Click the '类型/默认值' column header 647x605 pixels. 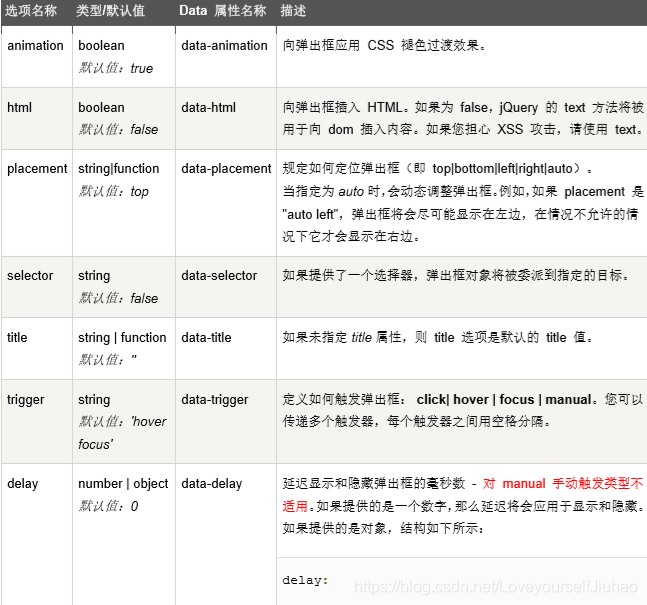point(110,11)
